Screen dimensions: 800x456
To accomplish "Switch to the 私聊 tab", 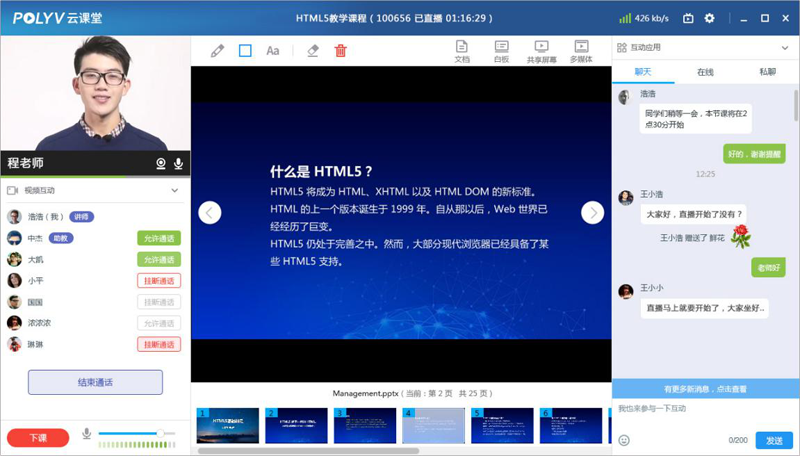I will point(767,72).
